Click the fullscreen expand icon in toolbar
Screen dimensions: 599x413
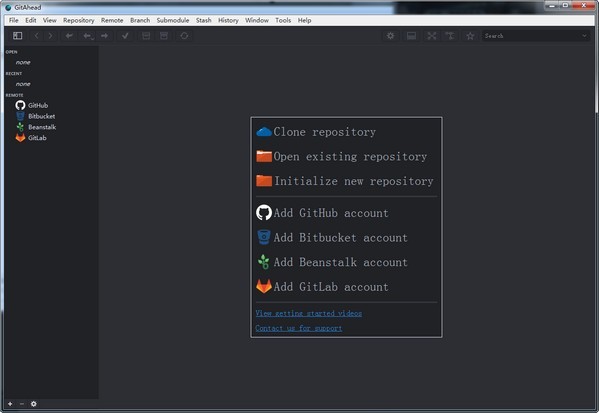432,36
